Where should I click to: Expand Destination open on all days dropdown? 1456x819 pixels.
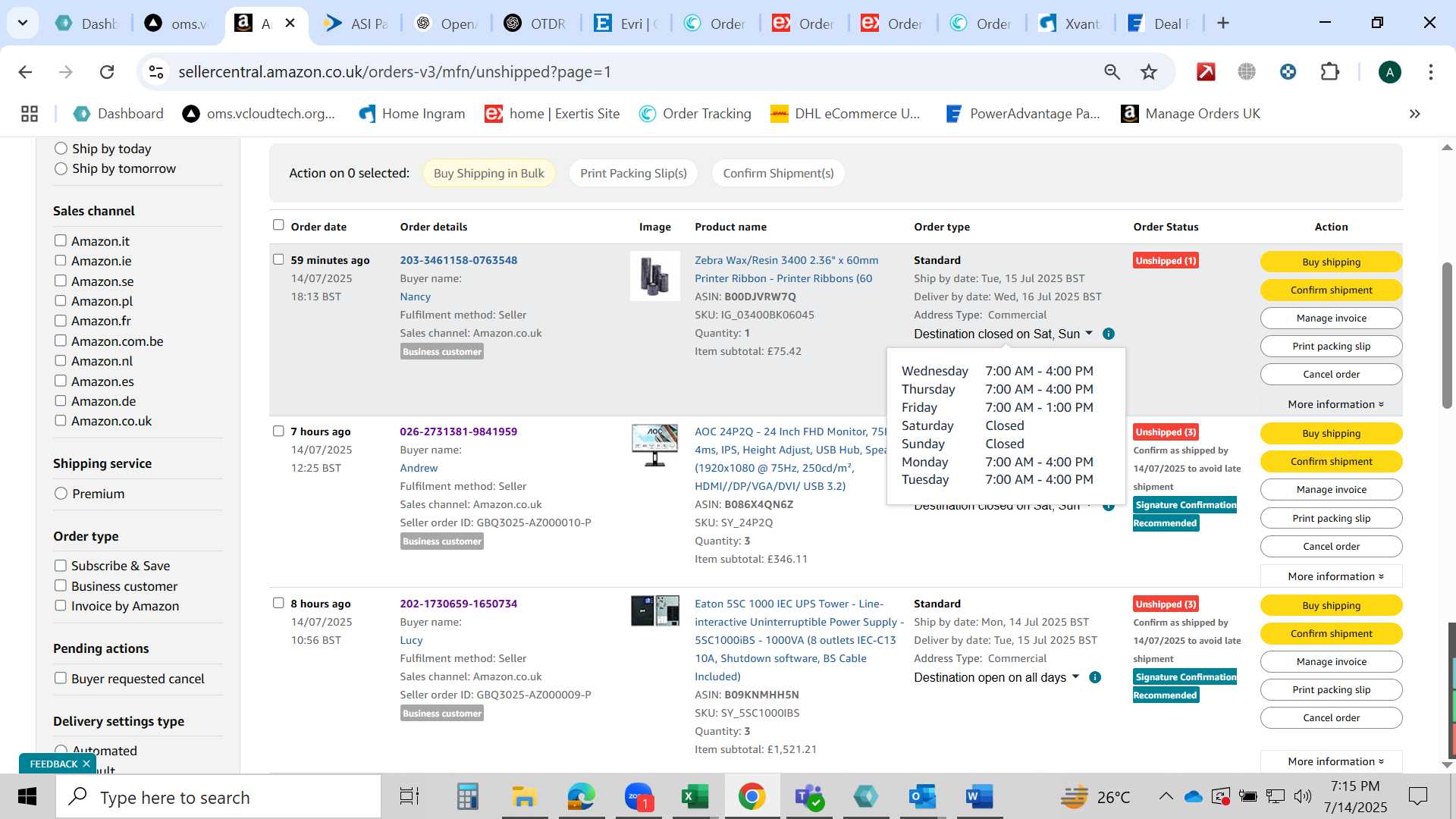tap(1075, 676)
